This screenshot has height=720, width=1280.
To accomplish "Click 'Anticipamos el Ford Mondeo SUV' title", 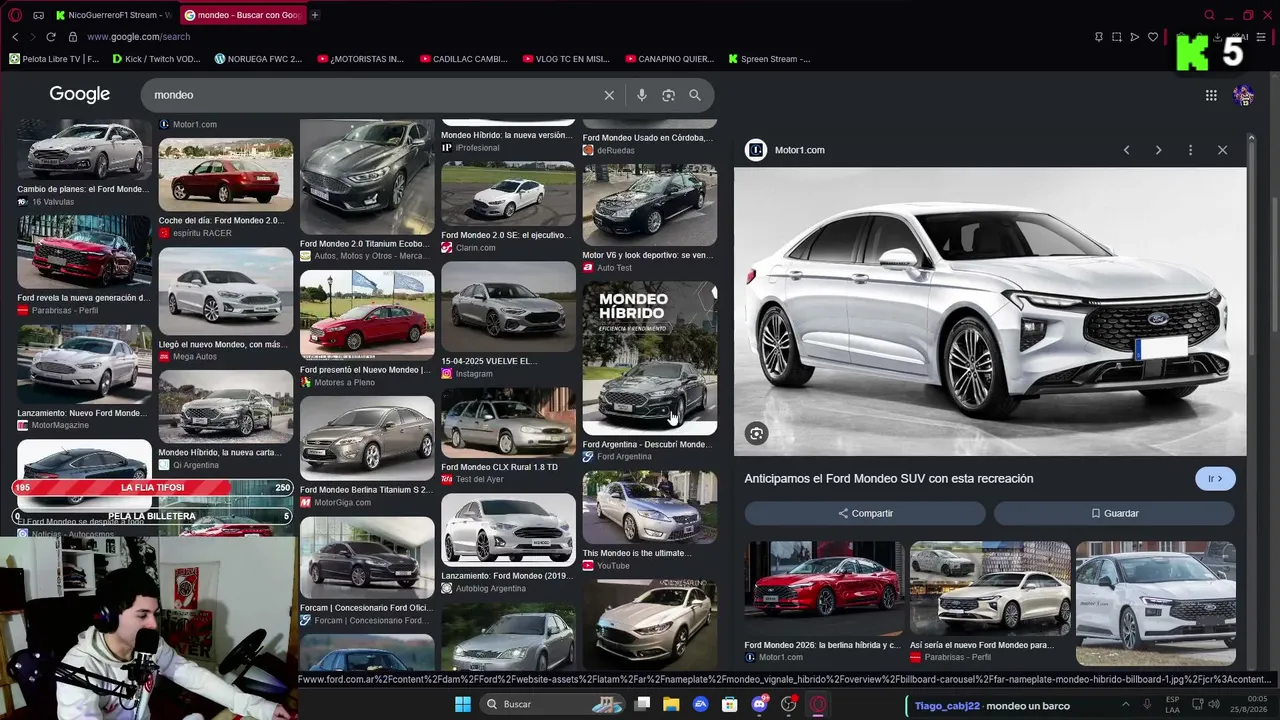I will [889, 479].
